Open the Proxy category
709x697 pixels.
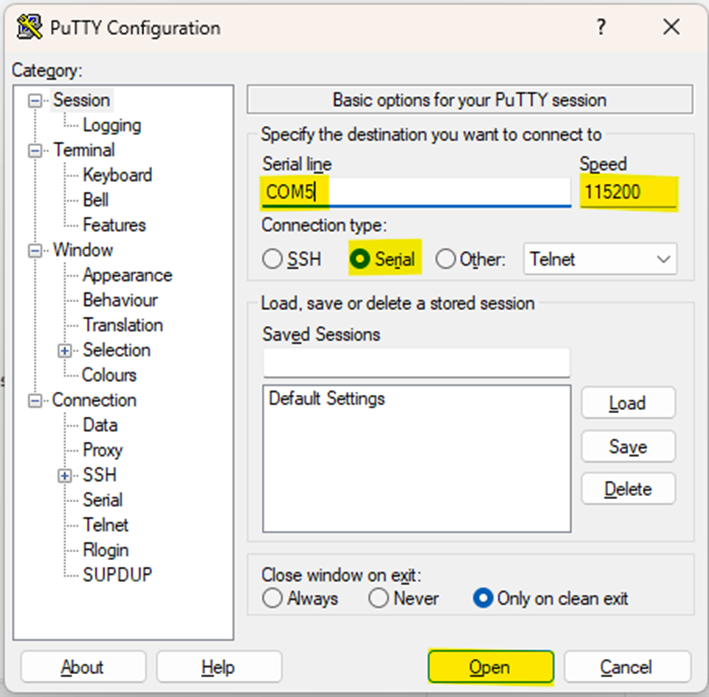(x=103, y=450)
